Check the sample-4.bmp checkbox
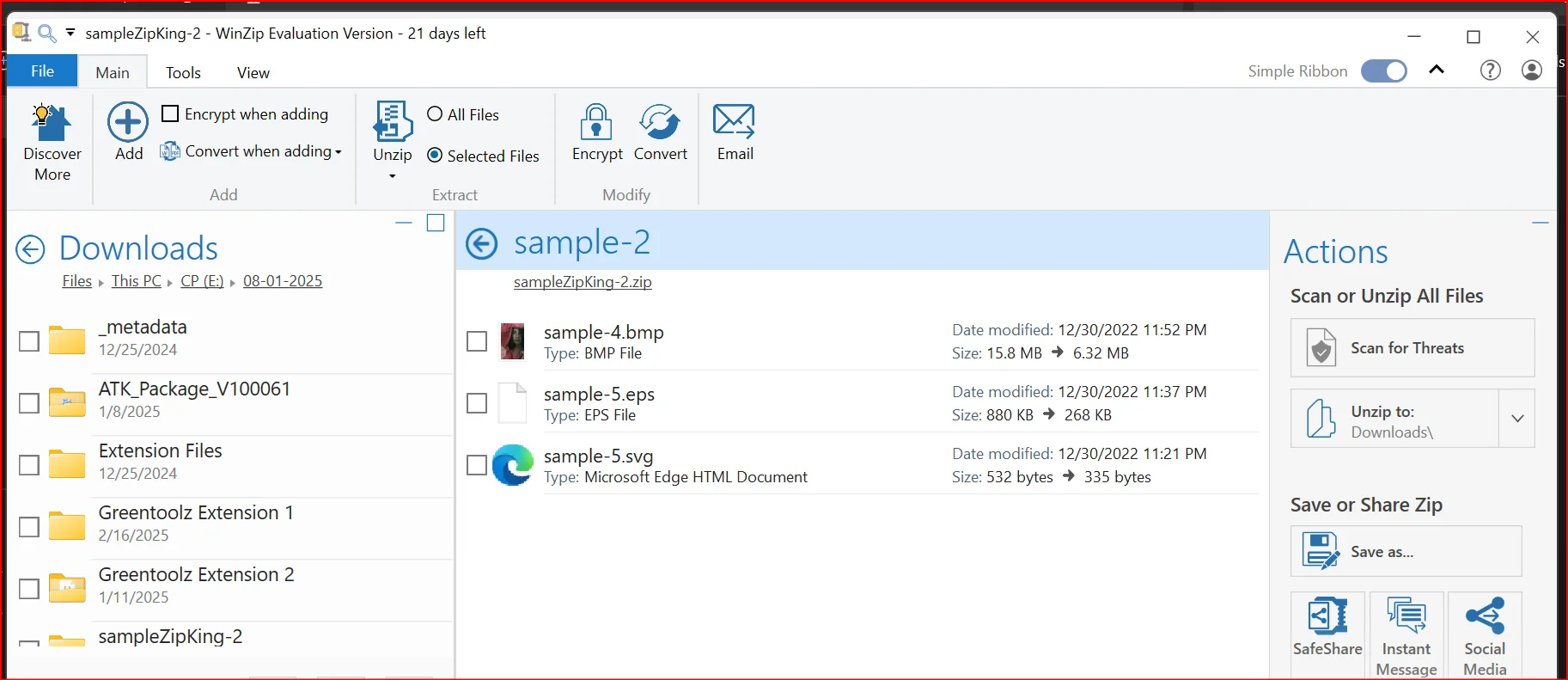The height and width of the screenshot is (680, 1568). tap(477, 341)
